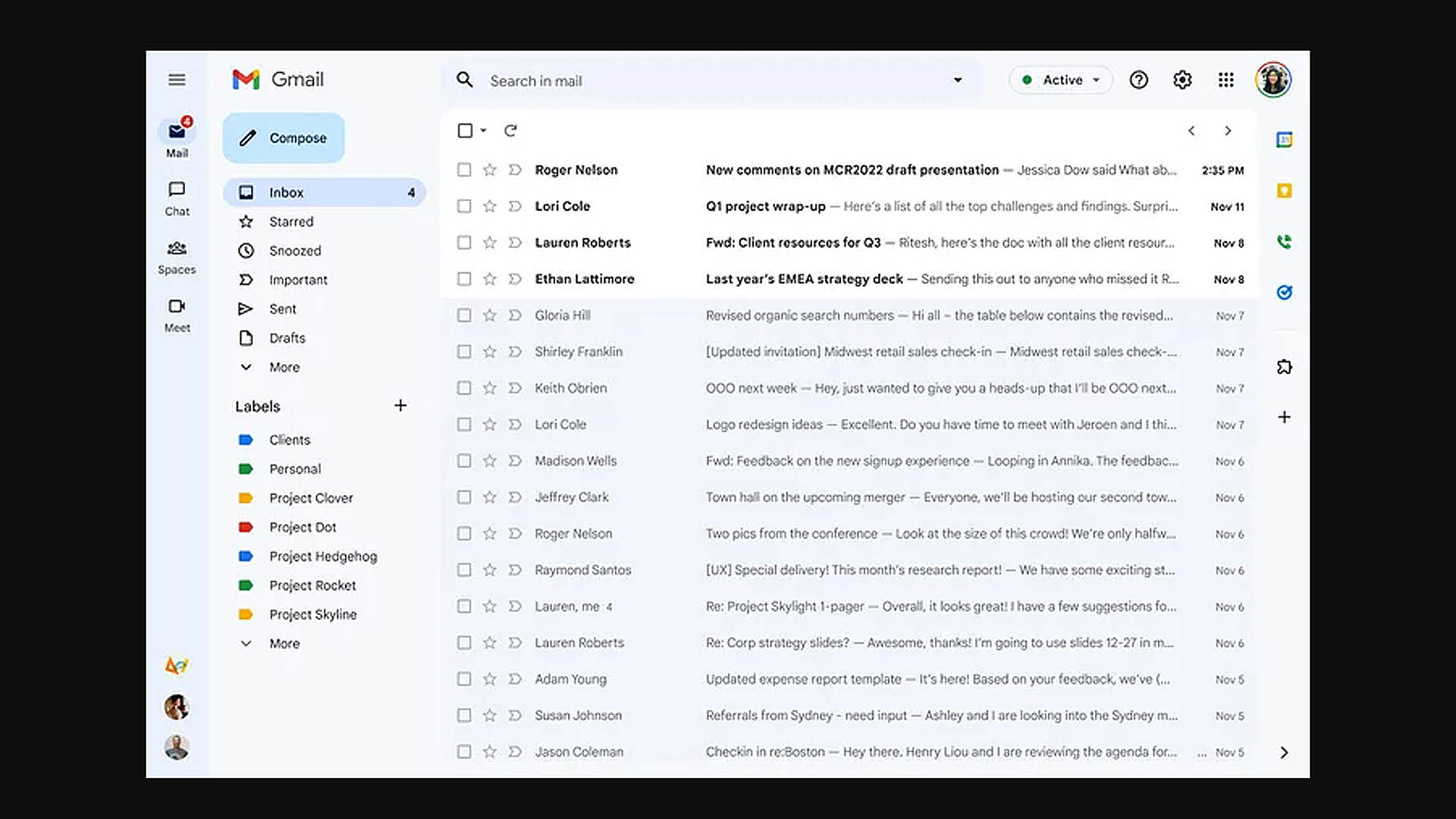Screen dimensions: 1456x819
Task: Open Google Keep side panel icon
Action: [1284, 190]
